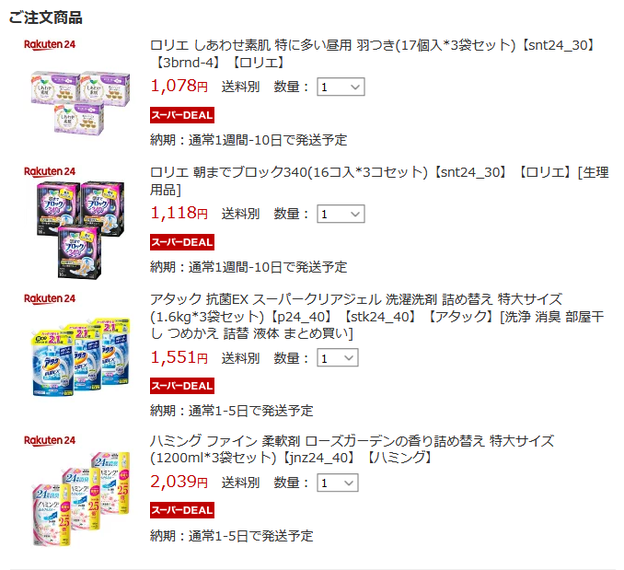Image resolution: width=624 pixels, height=570 pixels.
Task: Open the ロリエ 朝までブロック340 product title link
Action: coord(379,181)
